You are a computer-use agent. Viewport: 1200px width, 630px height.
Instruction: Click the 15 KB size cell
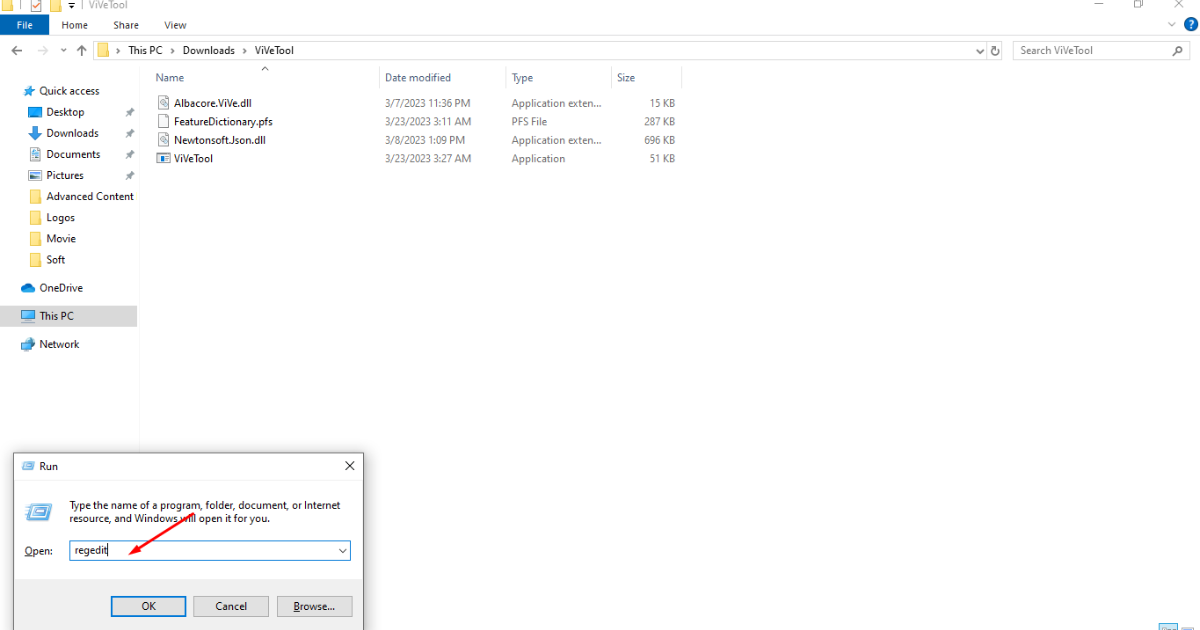pyautogui.click(x=663, y=103)
